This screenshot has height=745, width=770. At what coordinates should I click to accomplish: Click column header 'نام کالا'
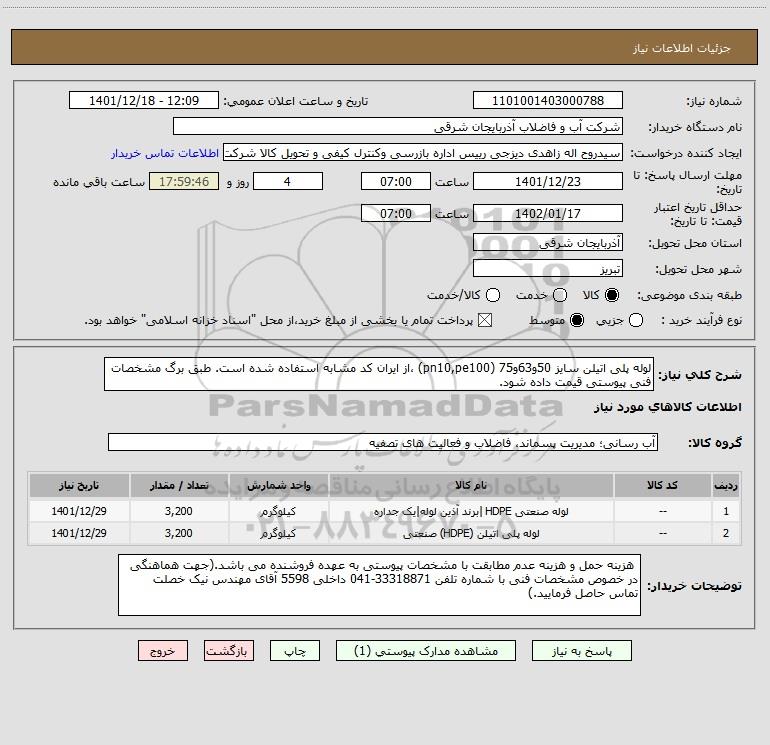(471, 485)
